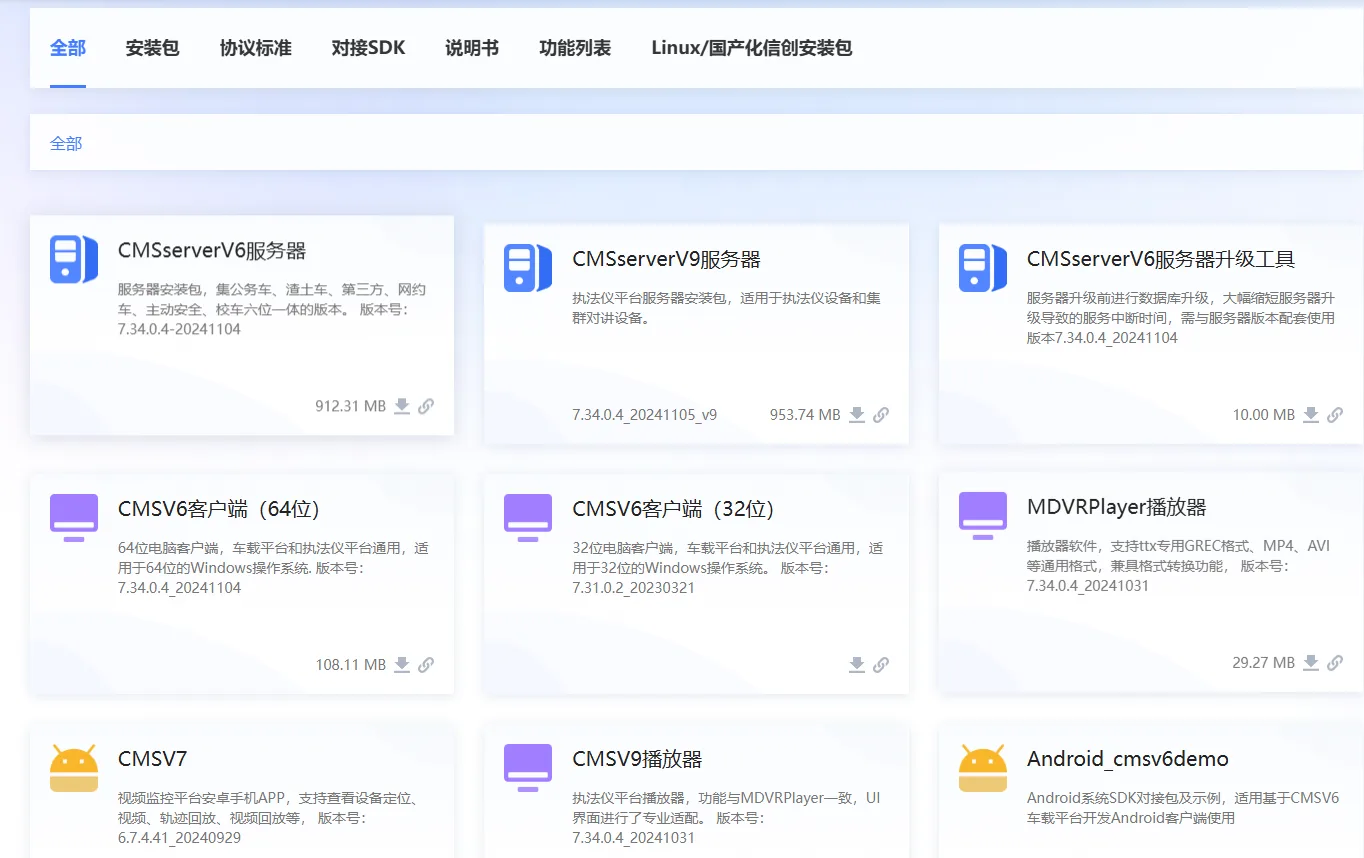This screenshot has height=858, width=1364.
Task: Click the 10.00 MB file size
Action: tap(1264, 415)
